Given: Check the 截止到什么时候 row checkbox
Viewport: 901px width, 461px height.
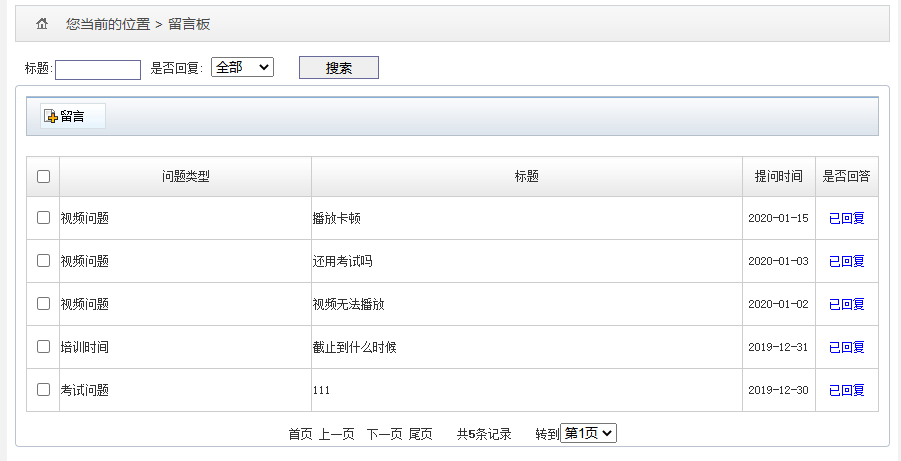Looking at the screenshot, I should pos(43,347).
